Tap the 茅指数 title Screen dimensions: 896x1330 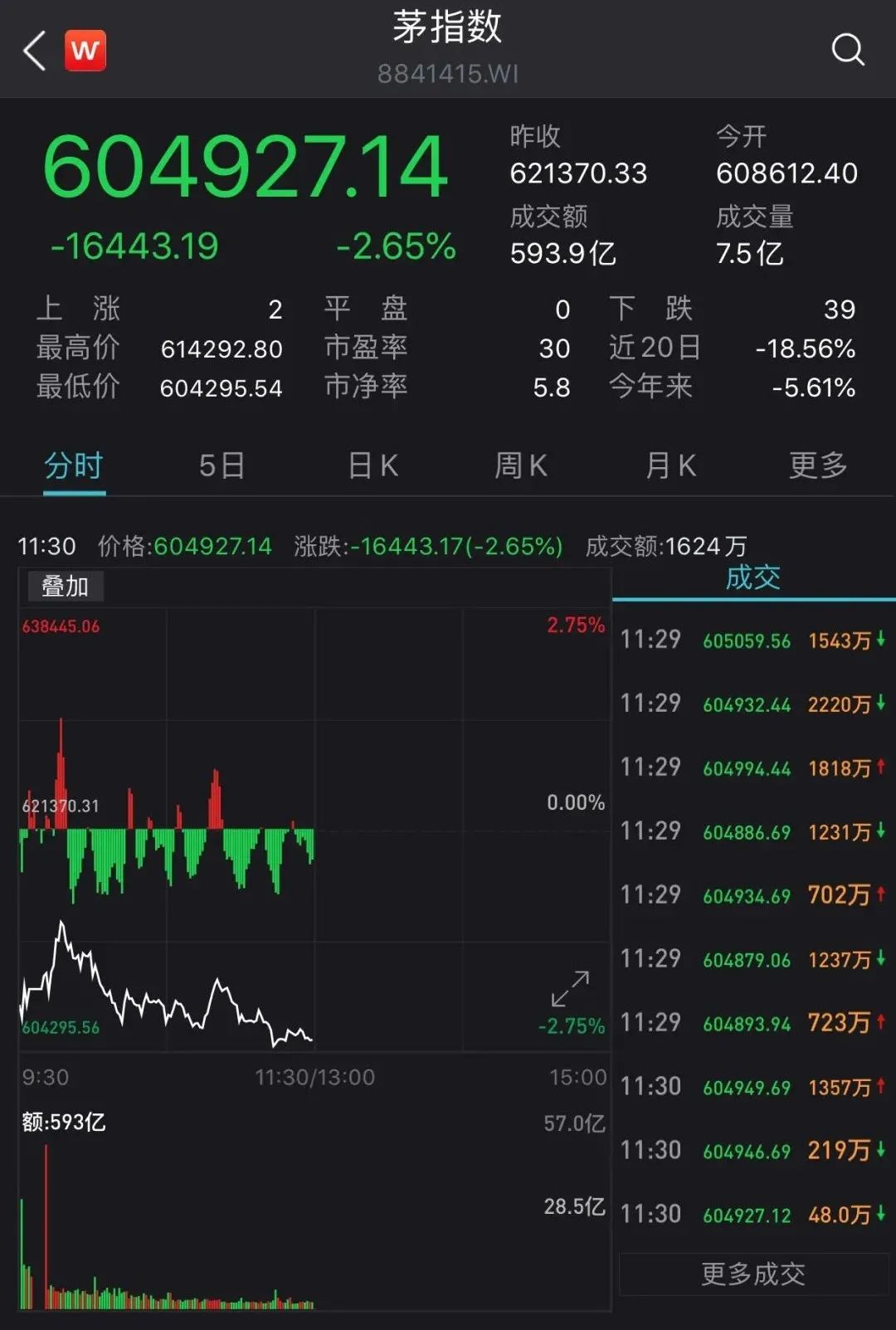[448, 27]
